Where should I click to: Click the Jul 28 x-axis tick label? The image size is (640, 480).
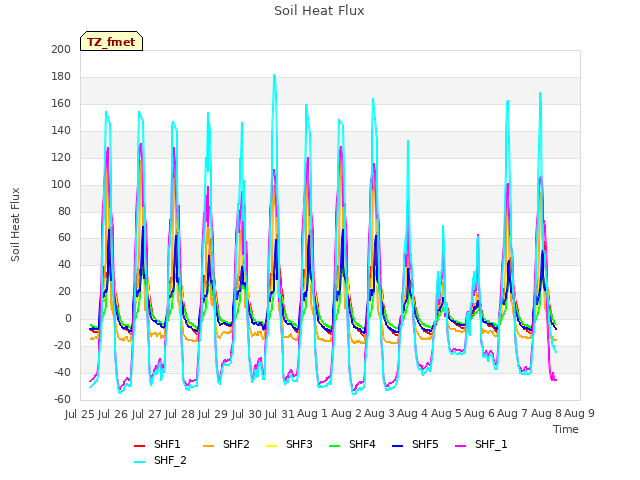coord(180,414)
